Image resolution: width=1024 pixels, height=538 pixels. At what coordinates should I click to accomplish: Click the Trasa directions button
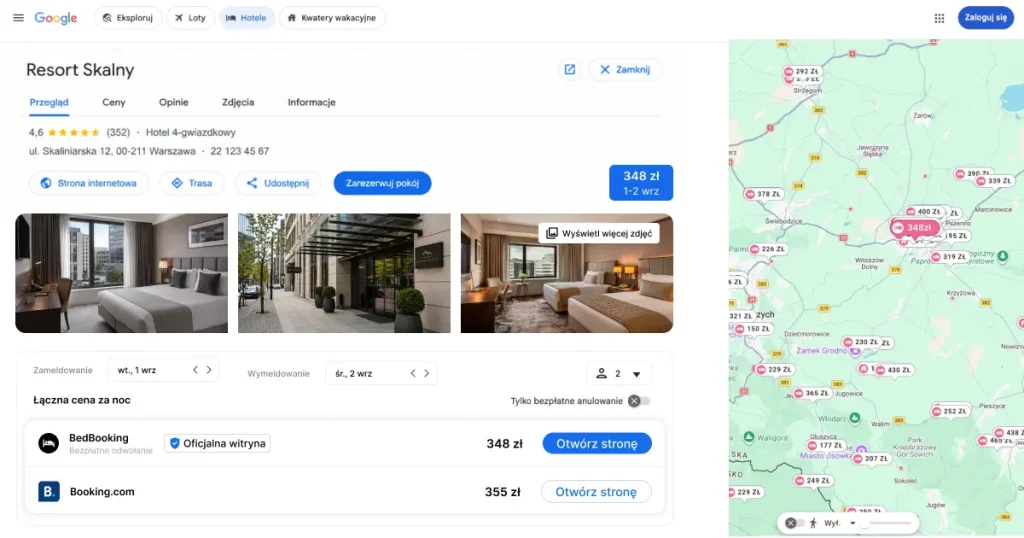(x=192, y=183)
